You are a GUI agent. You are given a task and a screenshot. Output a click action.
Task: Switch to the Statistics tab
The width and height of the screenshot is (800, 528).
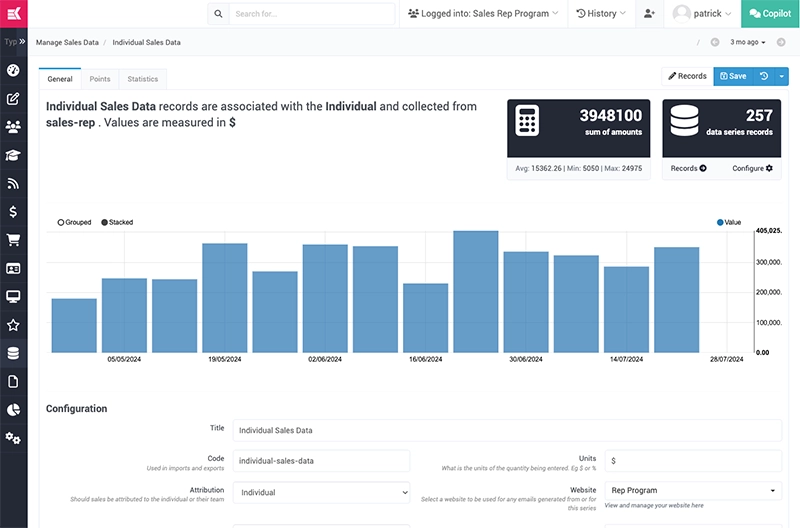click(x=143, y=78)
